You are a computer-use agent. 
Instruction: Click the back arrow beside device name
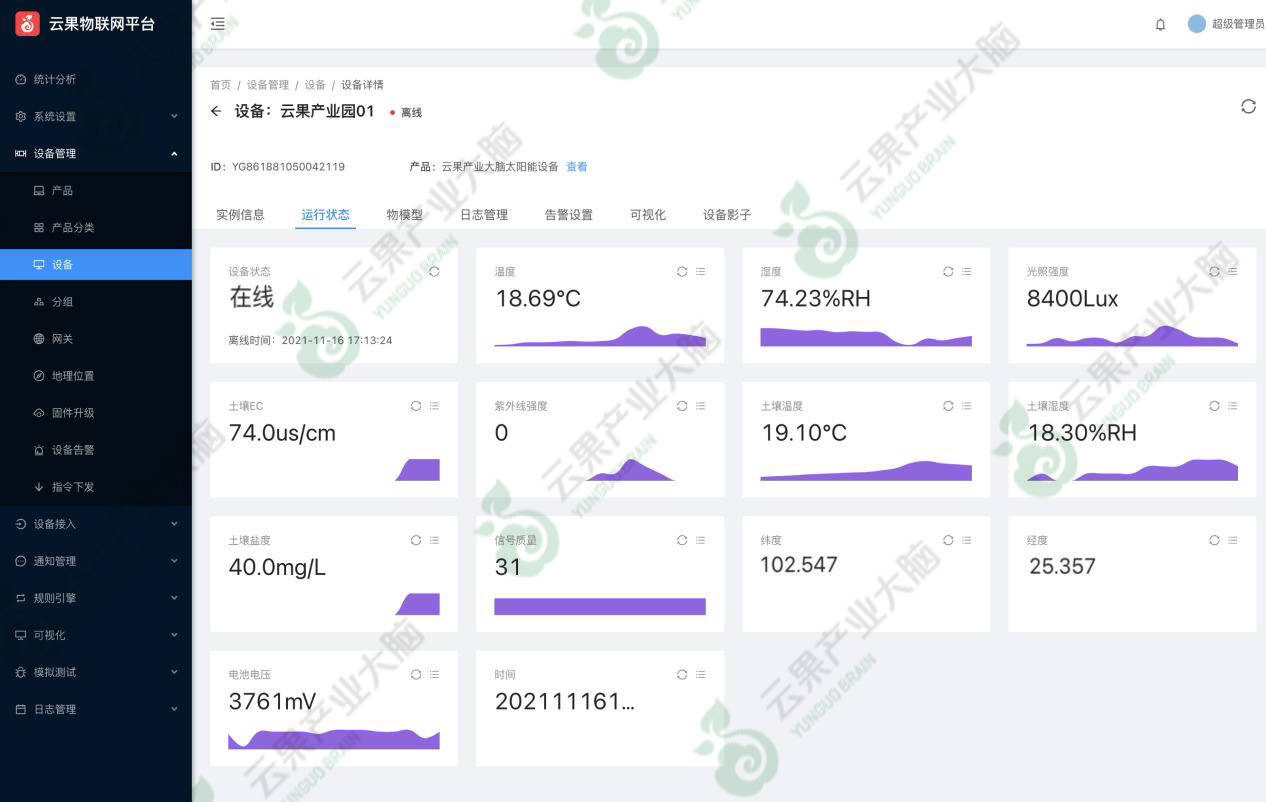point(216,111)
